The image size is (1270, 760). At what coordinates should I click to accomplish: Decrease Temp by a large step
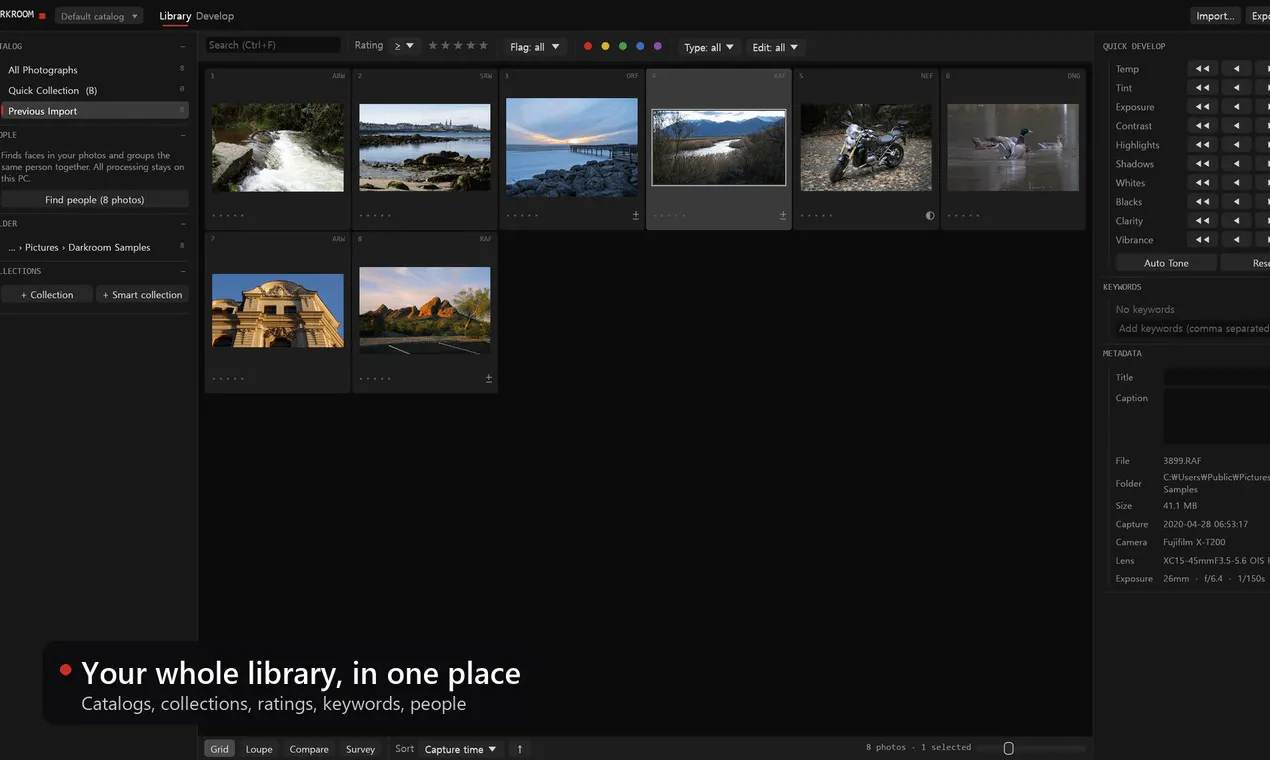click(1202, 69)
